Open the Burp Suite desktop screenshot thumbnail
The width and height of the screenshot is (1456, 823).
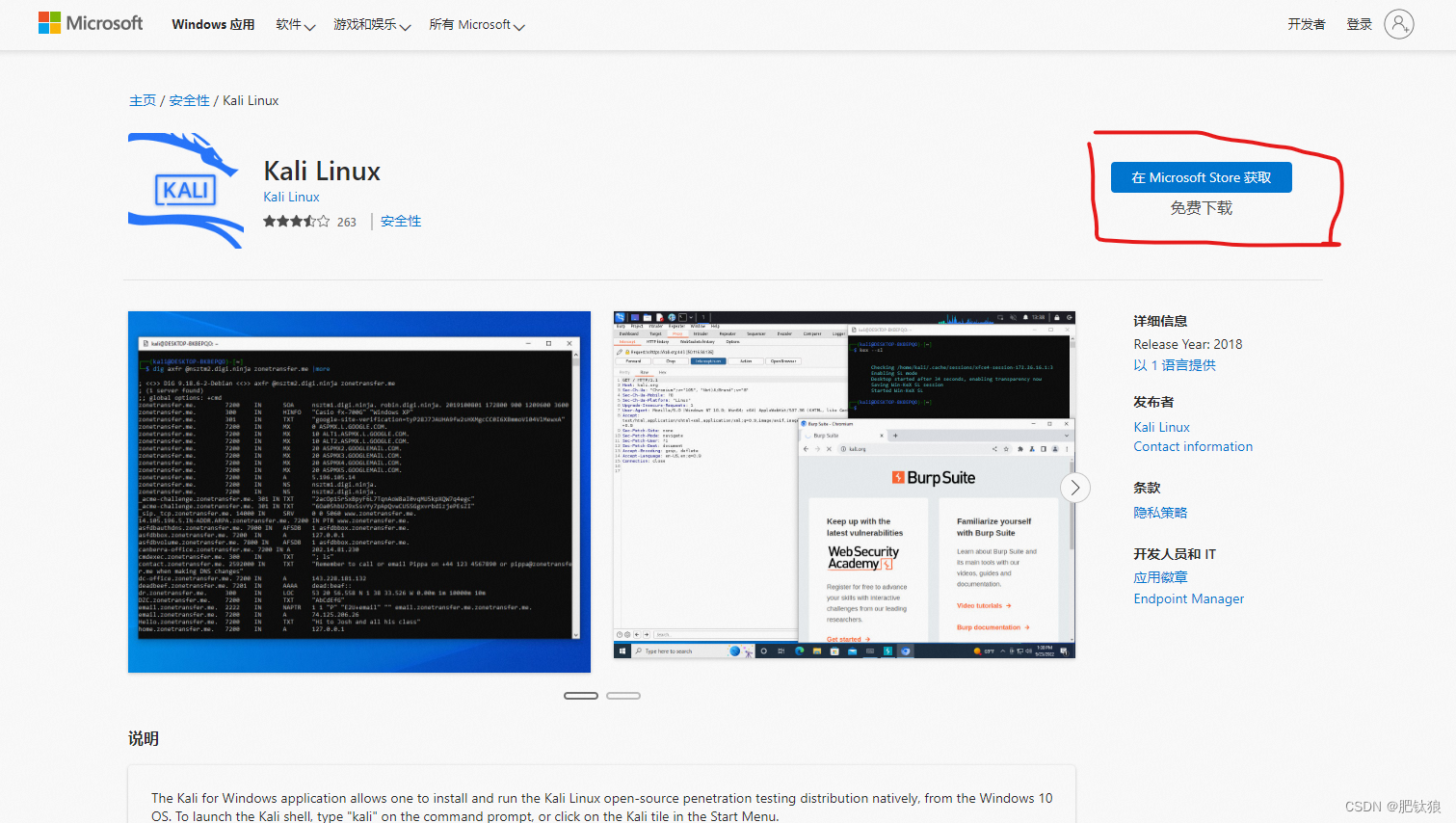point(844,485)
